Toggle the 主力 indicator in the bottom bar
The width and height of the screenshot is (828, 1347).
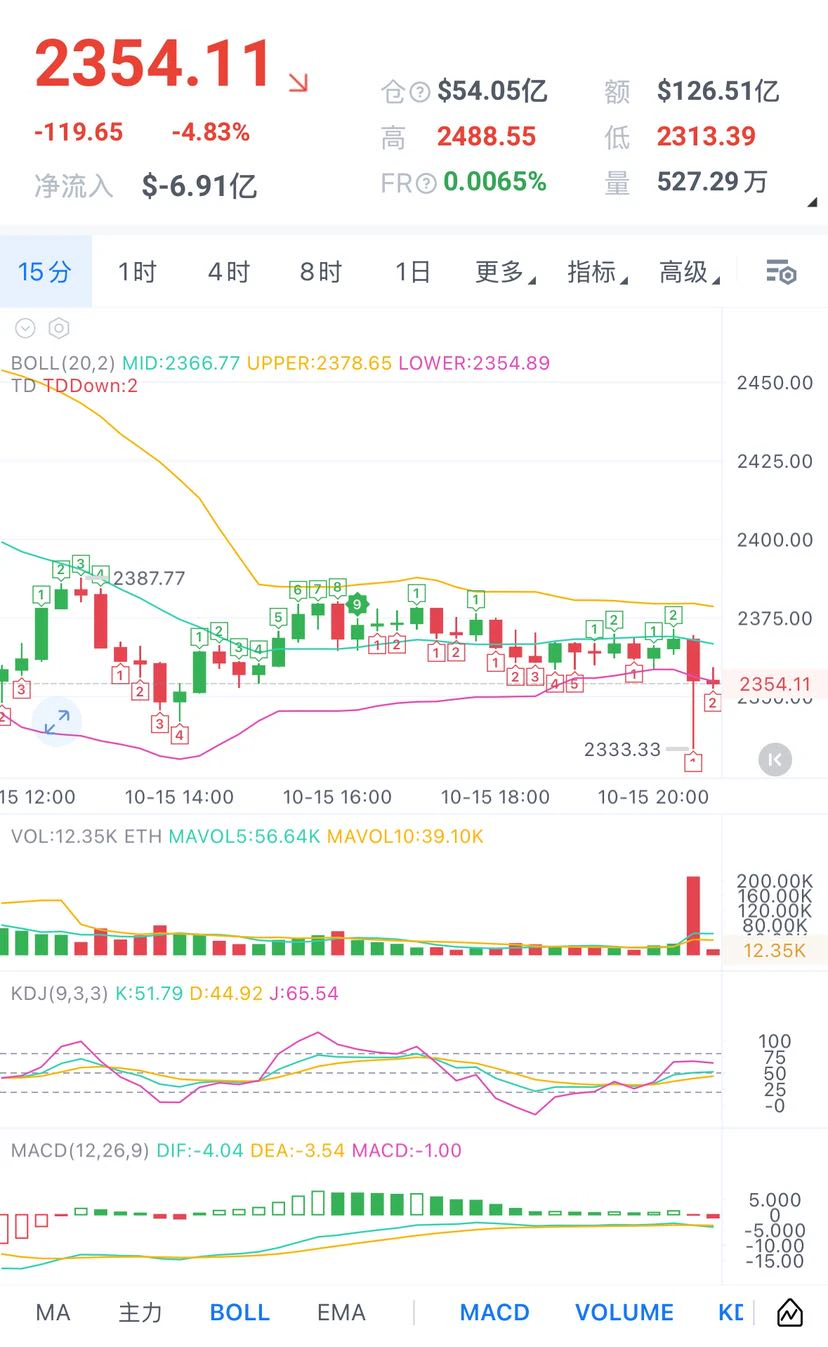click(140, 1312)
